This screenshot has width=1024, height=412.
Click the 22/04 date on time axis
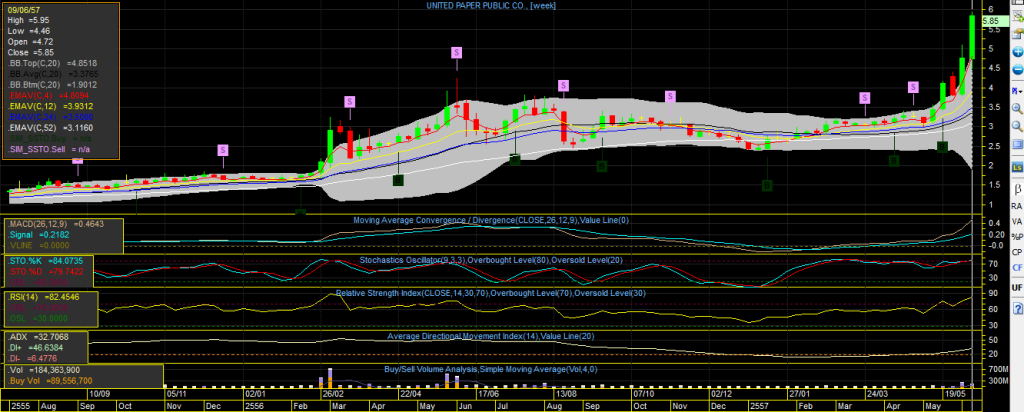click(x=410, y=394)
